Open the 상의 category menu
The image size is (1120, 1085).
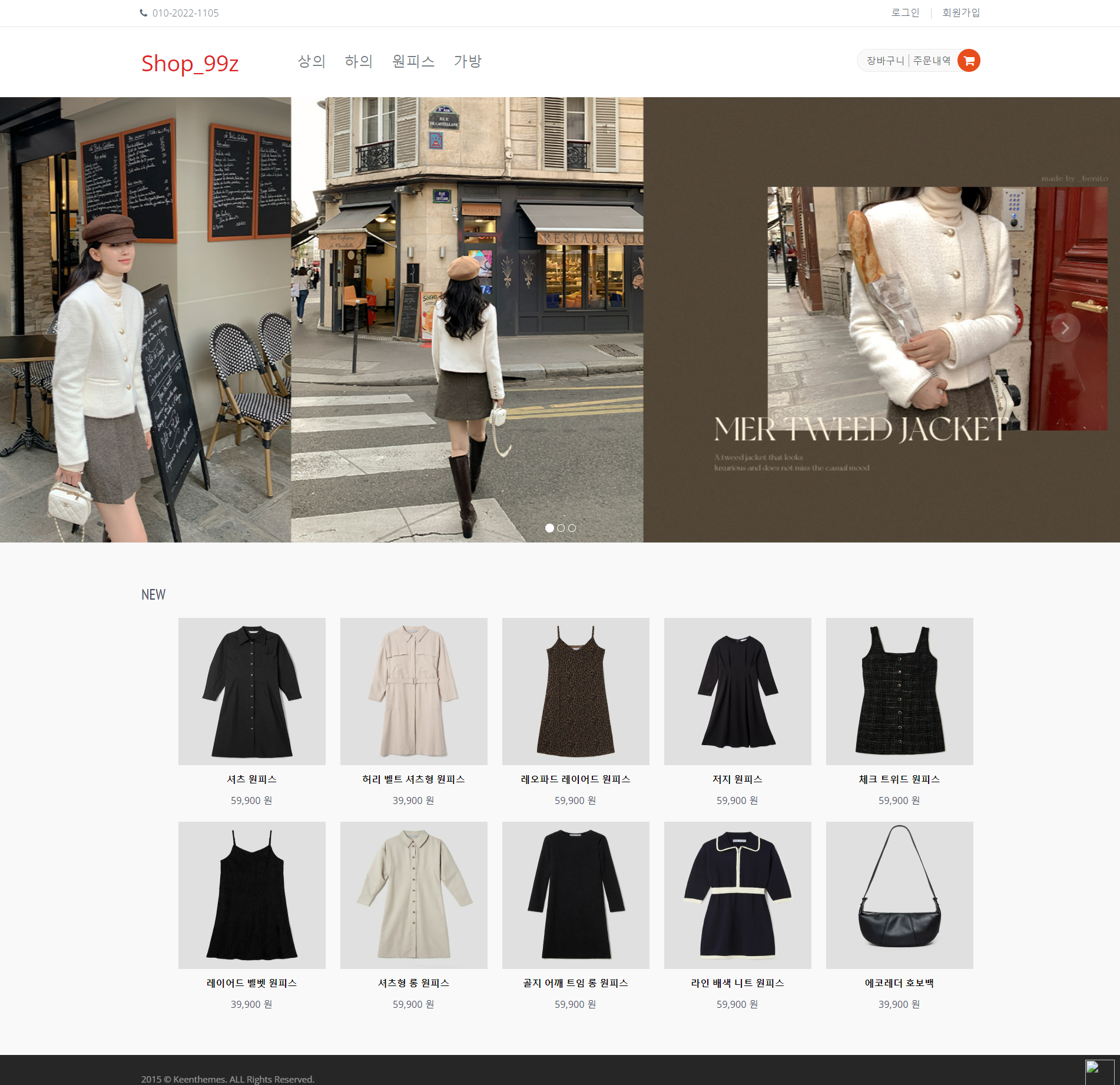tap(312, 61)
